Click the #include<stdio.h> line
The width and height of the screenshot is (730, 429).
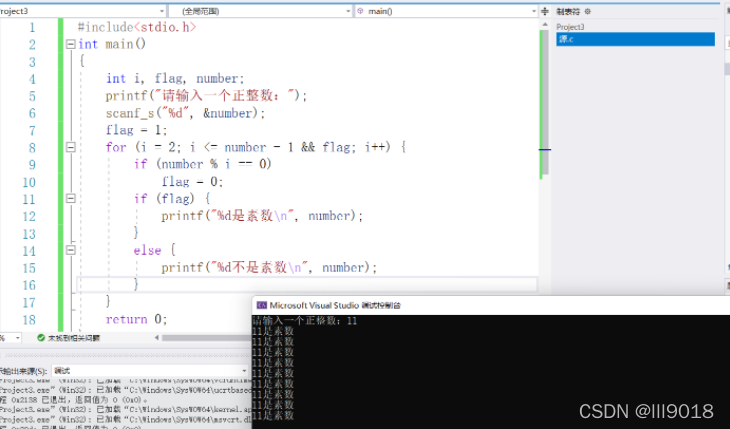[x=137, y=27]
